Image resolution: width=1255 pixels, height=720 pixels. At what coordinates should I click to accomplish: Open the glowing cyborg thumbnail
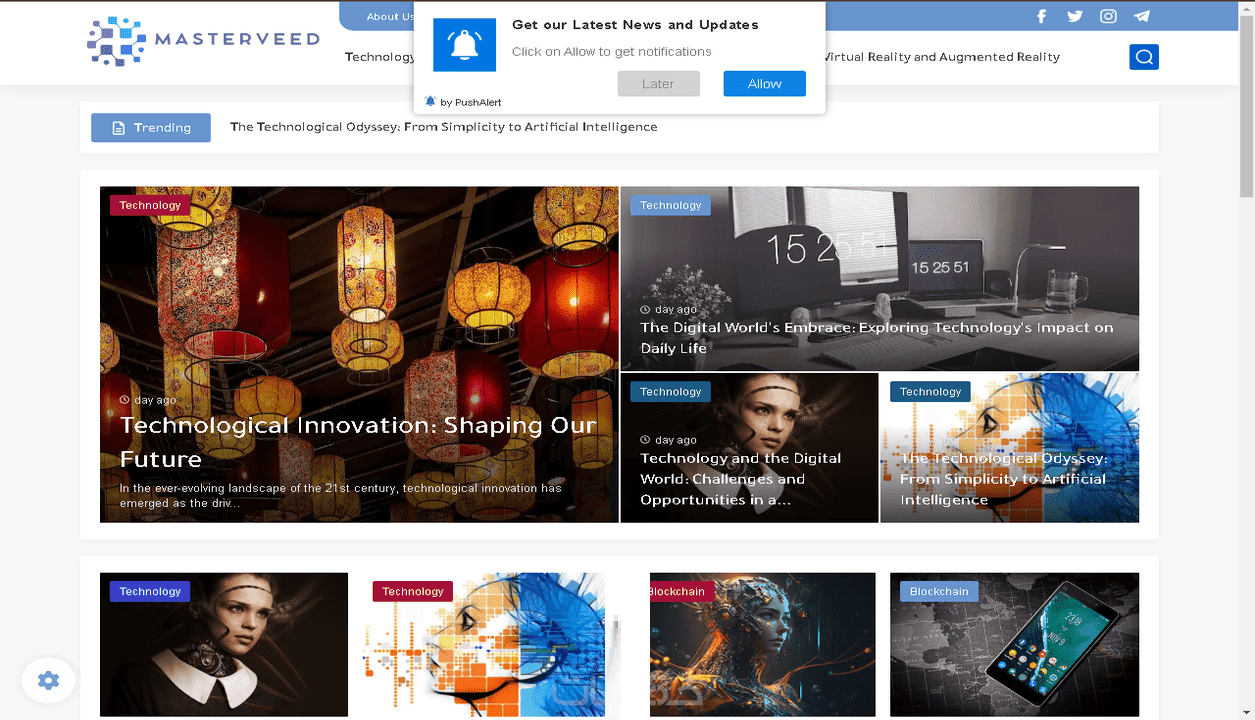762,645
